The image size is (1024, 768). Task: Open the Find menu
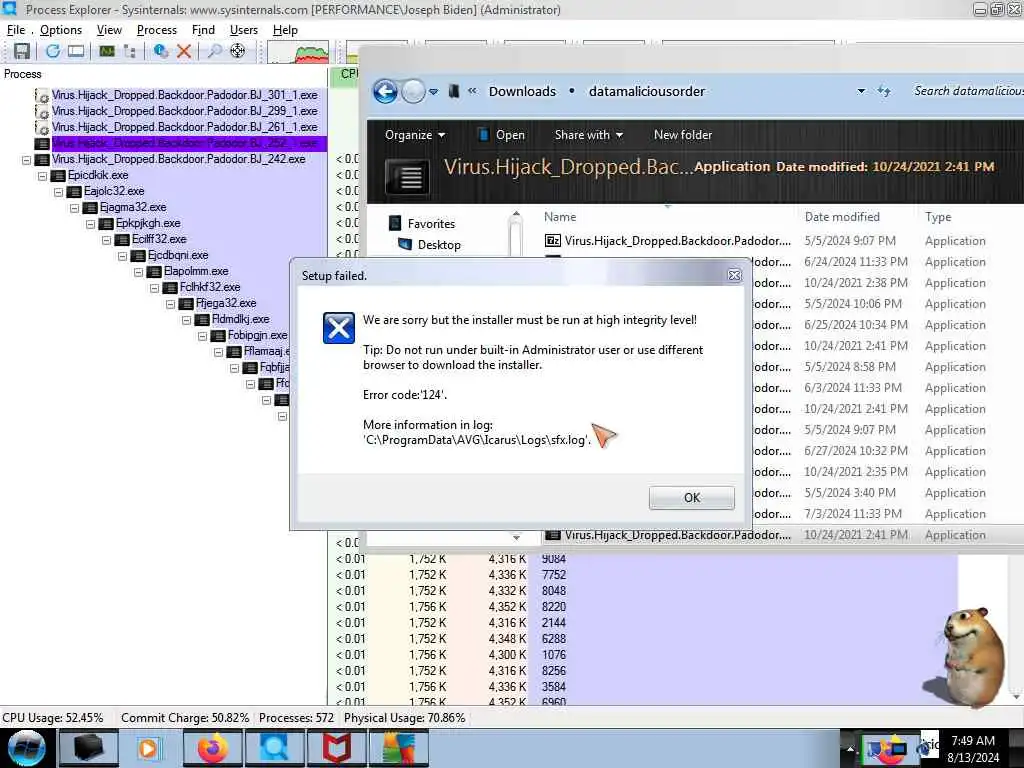click(x=203, y=30)
